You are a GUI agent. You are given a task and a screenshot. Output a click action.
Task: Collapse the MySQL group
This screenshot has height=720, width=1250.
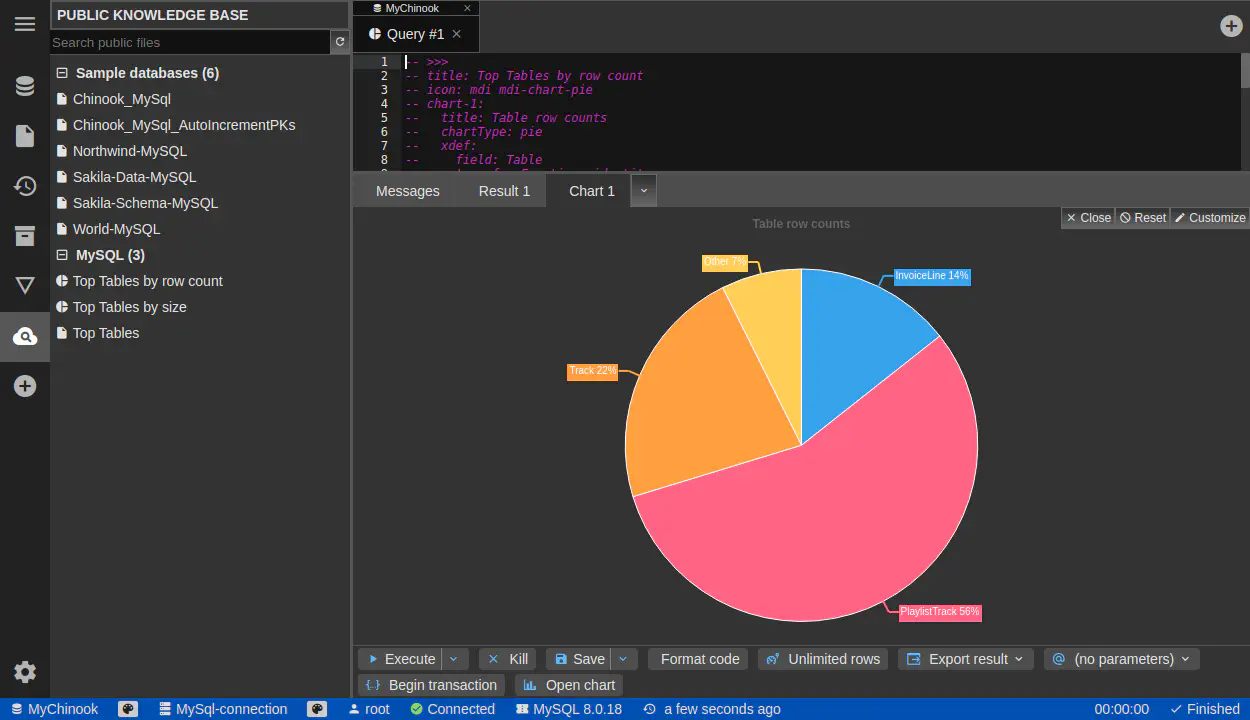(x=62, y=255)
